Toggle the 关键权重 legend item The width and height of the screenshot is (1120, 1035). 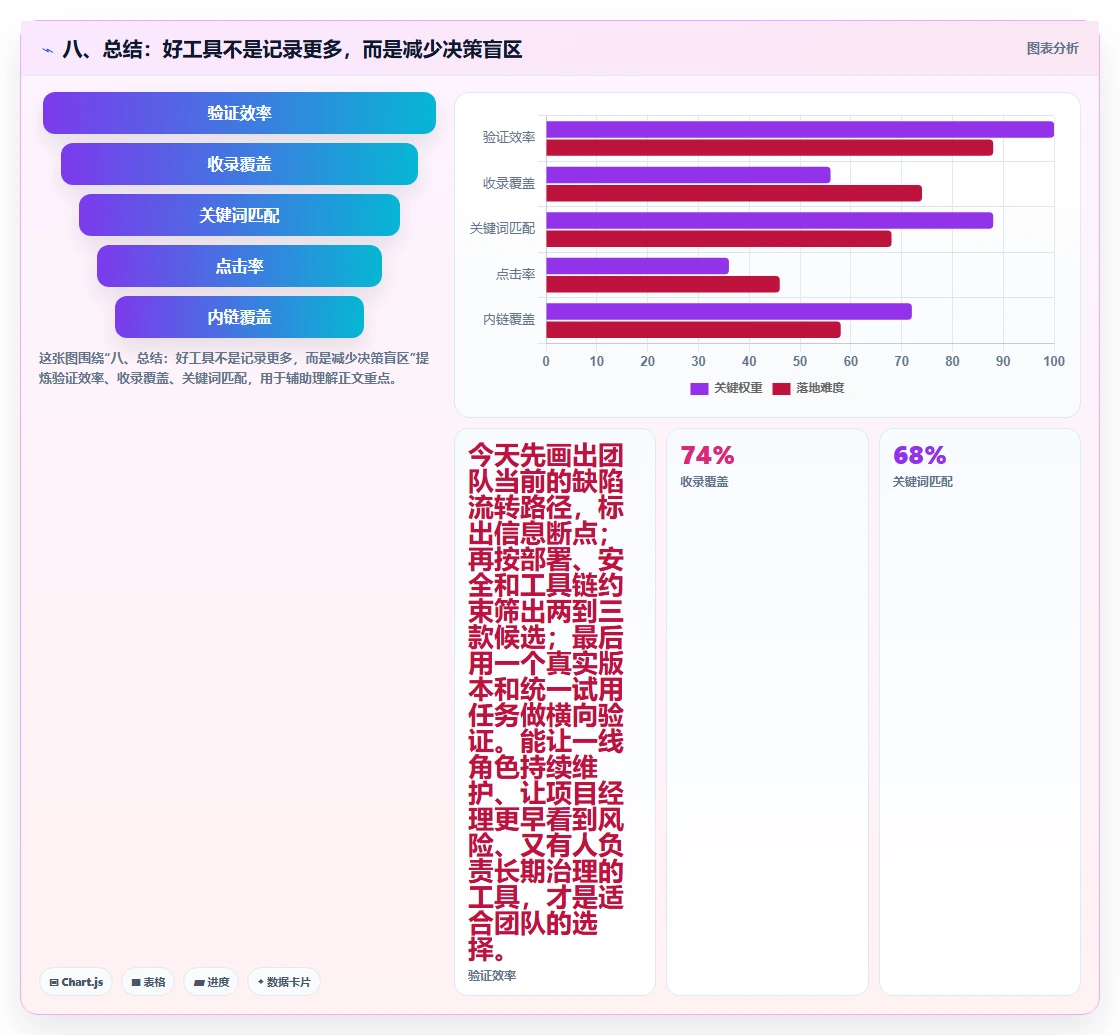tap(726, 388)
